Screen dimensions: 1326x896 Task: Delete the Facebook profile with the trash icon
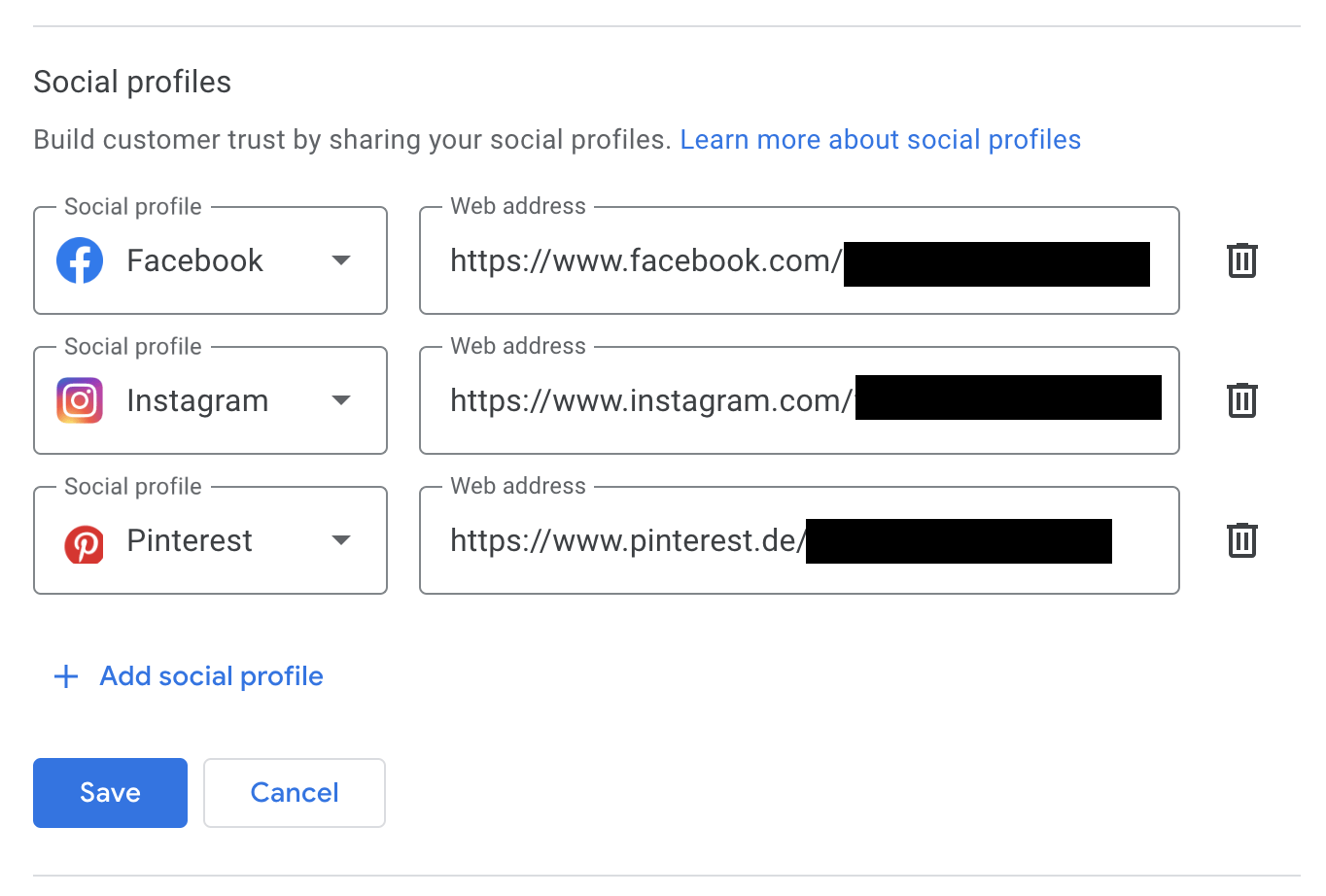(1241, 260)
